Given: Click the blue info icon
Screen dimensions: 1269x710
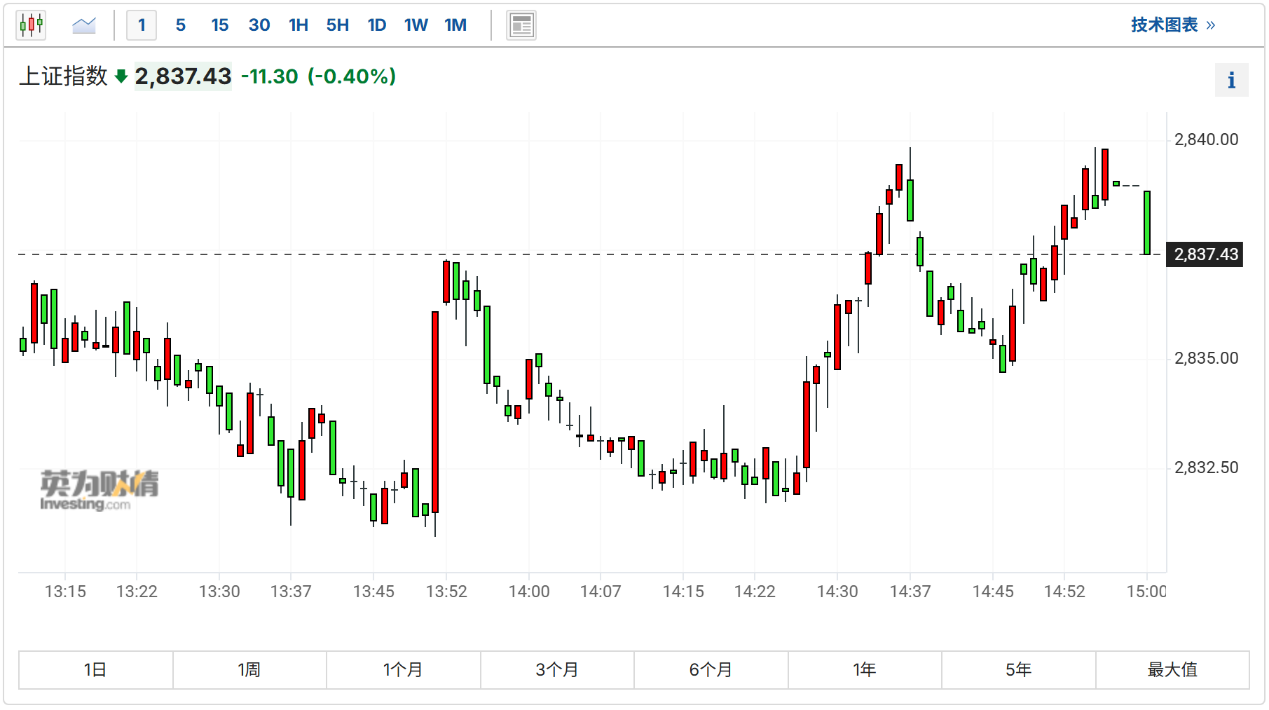Looking at the screenshot, I should pos(1231,80).
